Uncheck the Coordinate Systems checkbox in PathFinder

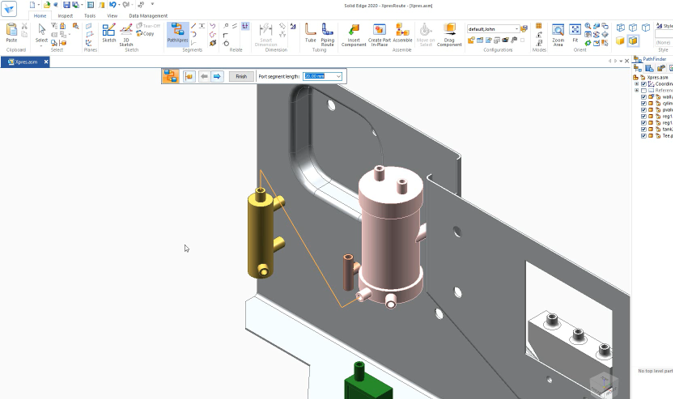[643, 84]
